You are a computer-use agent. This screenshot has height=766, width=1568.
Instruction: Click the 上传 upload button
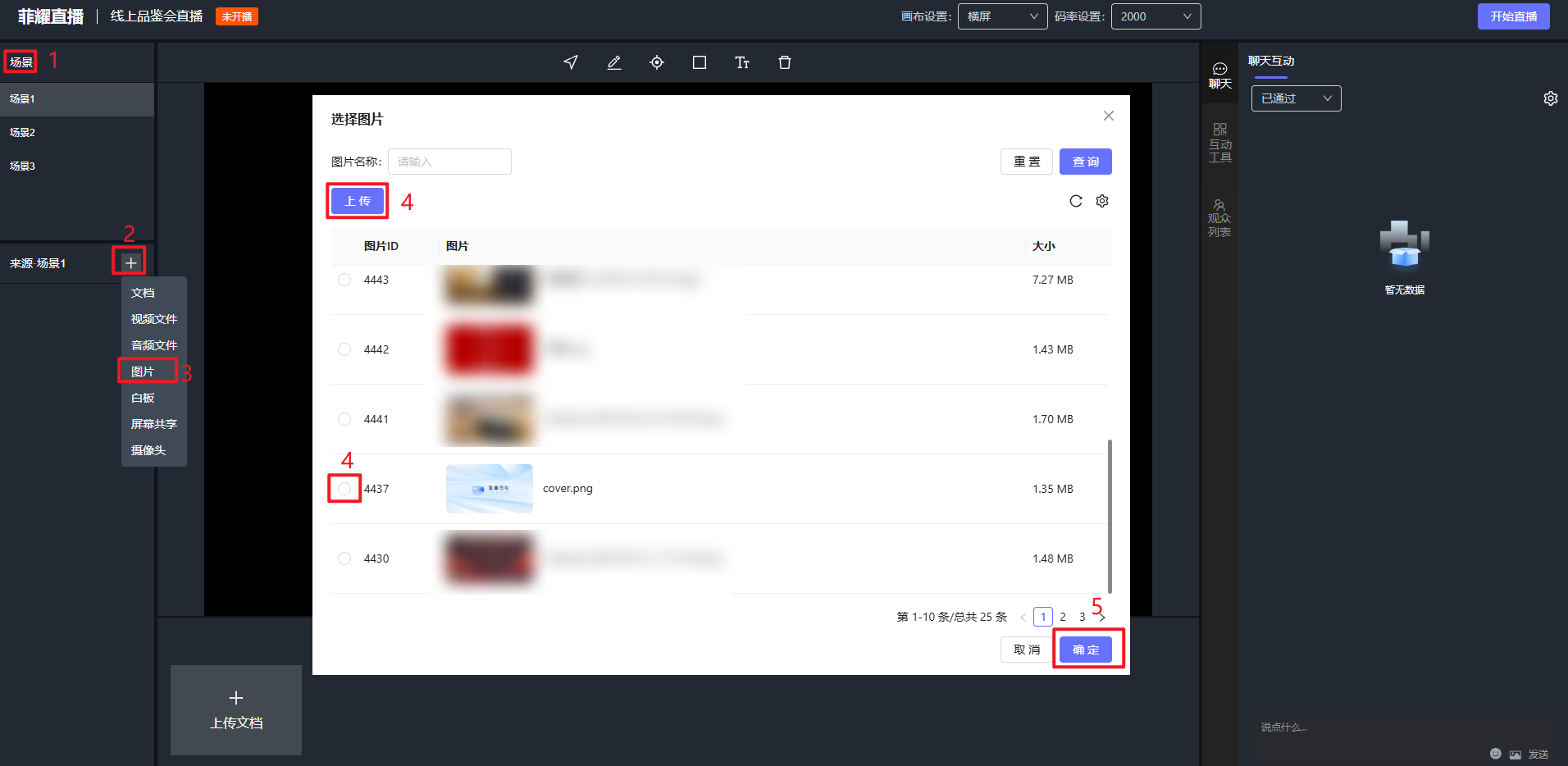[x=358, y=201]
